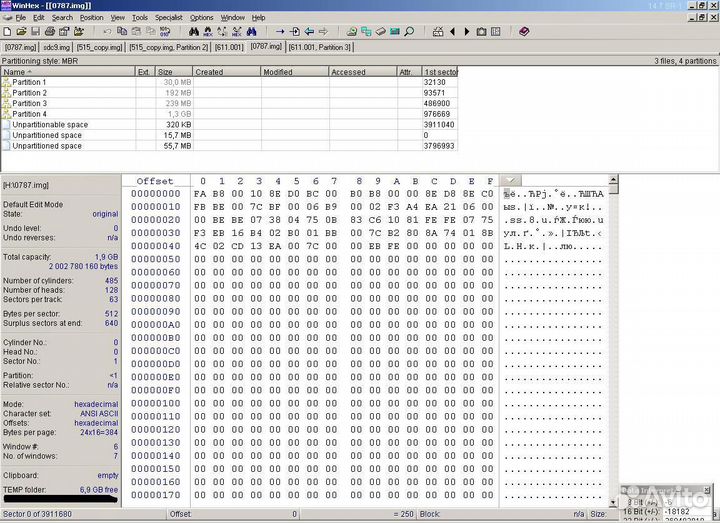Click the magnifier icon in toolbar
Viewport: 720px width, 523px height.
(x=409, y=32)
